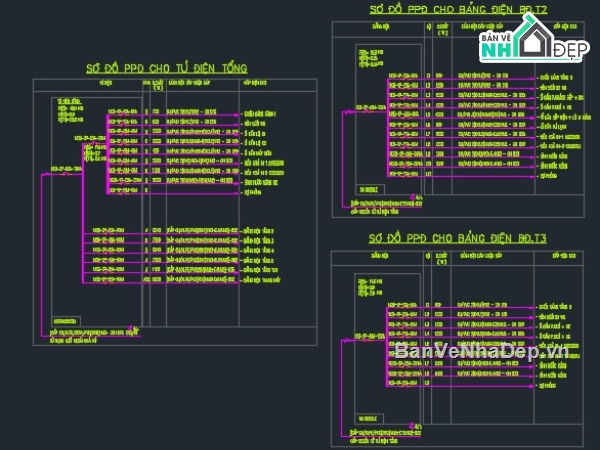
Task: Select the "SƠ ĐỒ PPD CHO TỦ ĐIỆN TỔNG" title
Action: point(166,68)
